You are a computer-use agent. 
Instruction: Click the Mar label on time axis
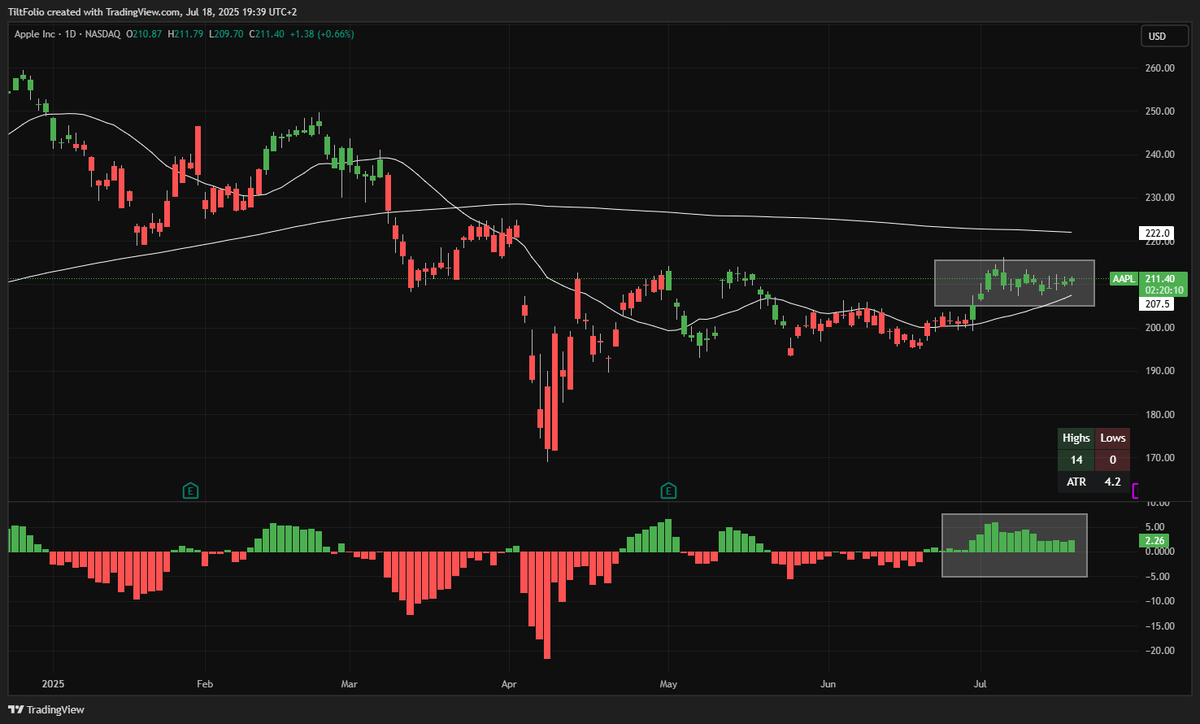(x=349, y=685)
